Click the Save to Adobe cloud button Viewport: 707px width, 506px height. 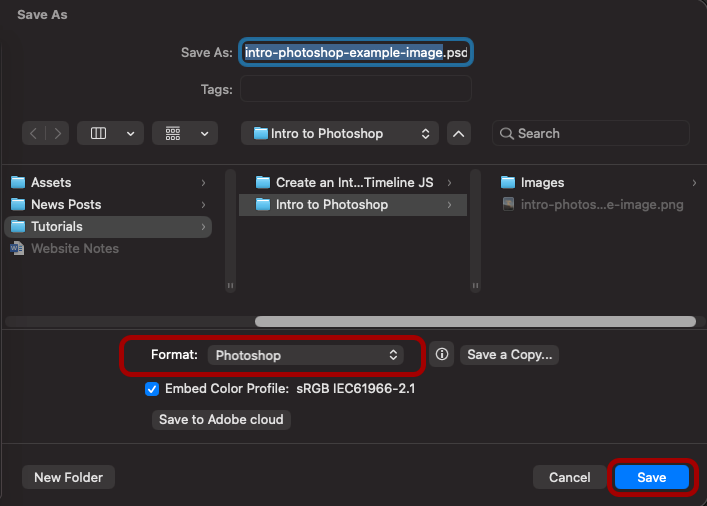pyautogui.click(x=221, y=420)
